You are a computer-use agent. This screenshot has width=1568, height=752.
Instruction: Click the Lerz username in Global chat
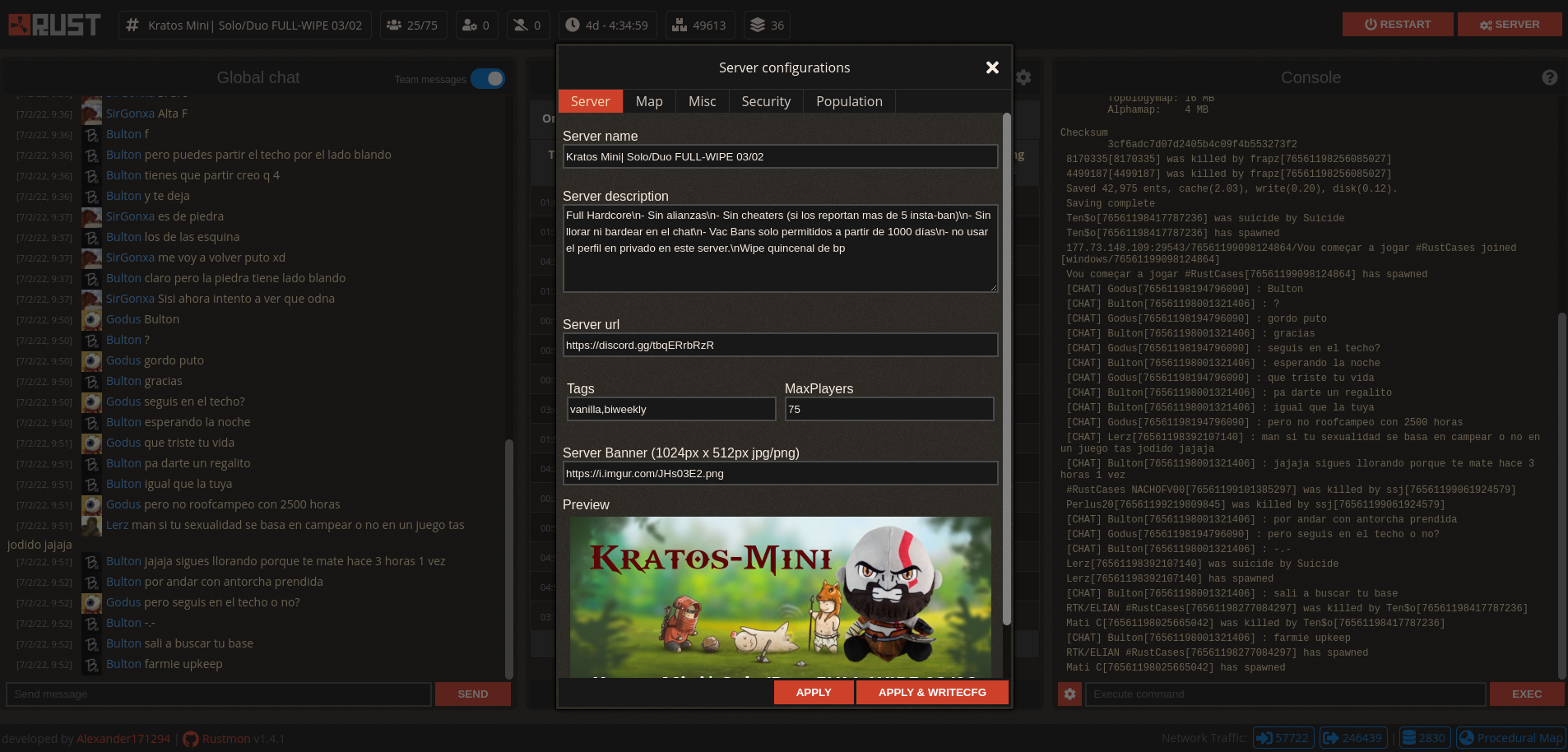click(117, 525)
